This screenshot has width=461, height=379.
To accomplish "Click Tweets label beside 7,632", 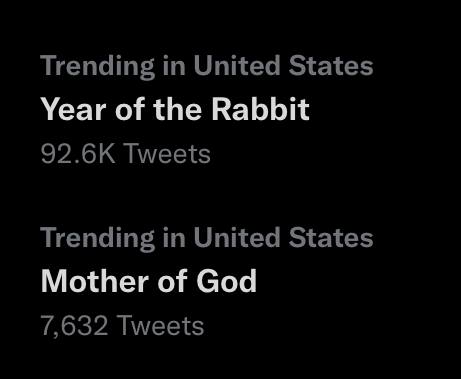I will (x=161, y=326).
